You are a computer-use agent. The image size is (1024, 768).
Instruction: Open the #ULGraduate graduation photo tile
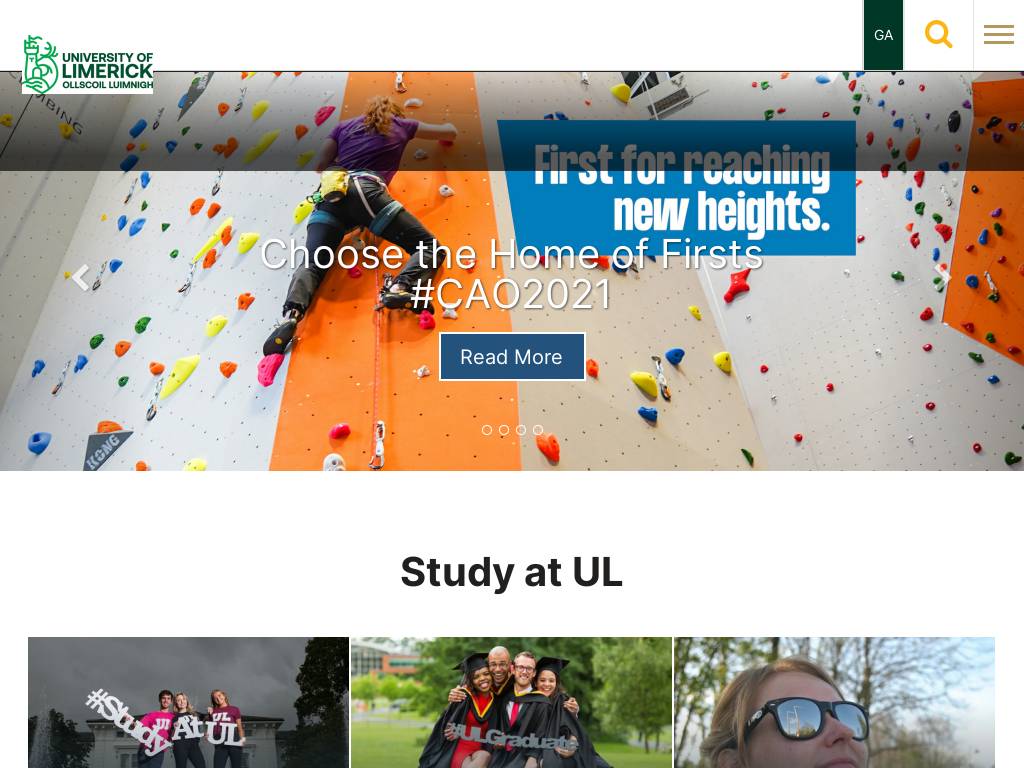(511, 703)
